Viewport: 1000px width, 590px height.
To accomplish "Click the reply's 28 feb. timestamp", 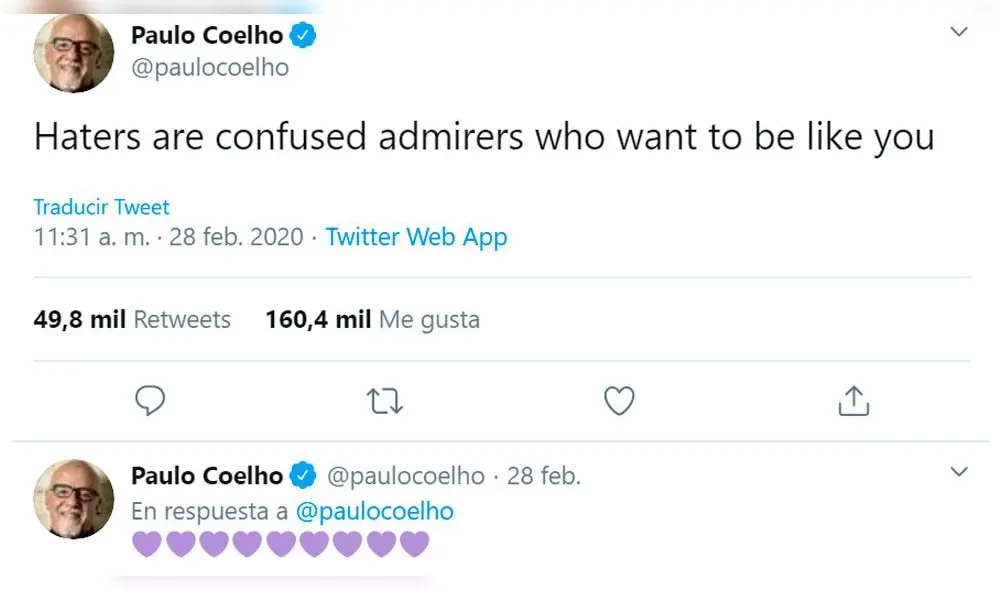I will tap(544, 476).
